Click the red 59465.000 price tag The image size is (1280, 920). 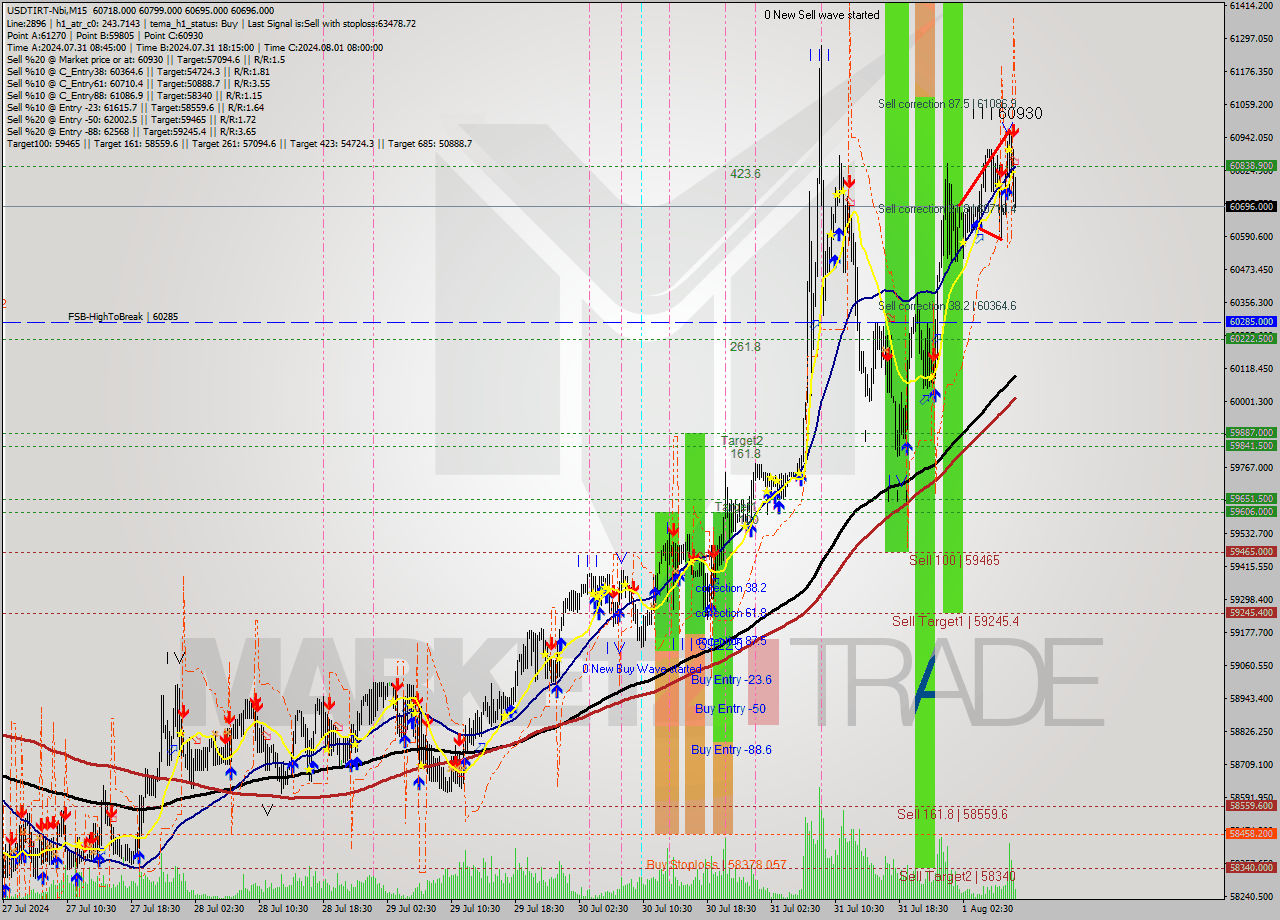click(1250, 552)
